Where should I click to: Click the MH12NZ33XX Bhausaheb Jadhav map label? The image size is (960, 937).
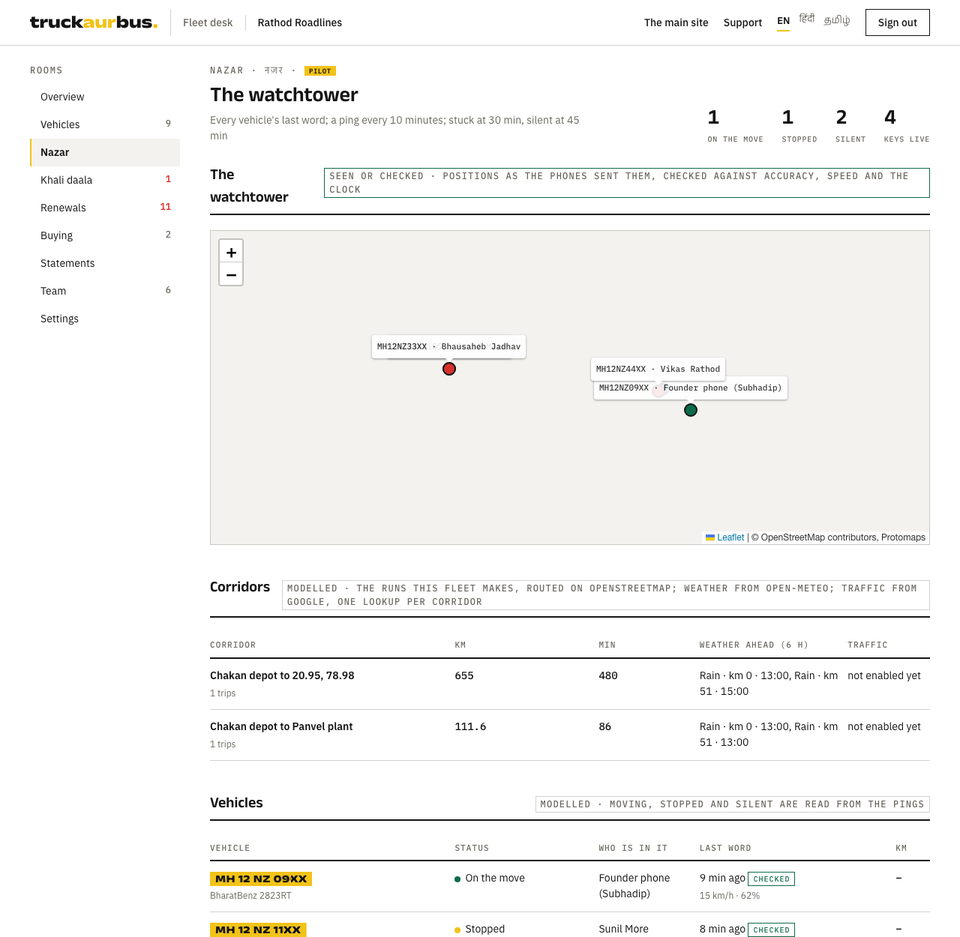[449, 347]
